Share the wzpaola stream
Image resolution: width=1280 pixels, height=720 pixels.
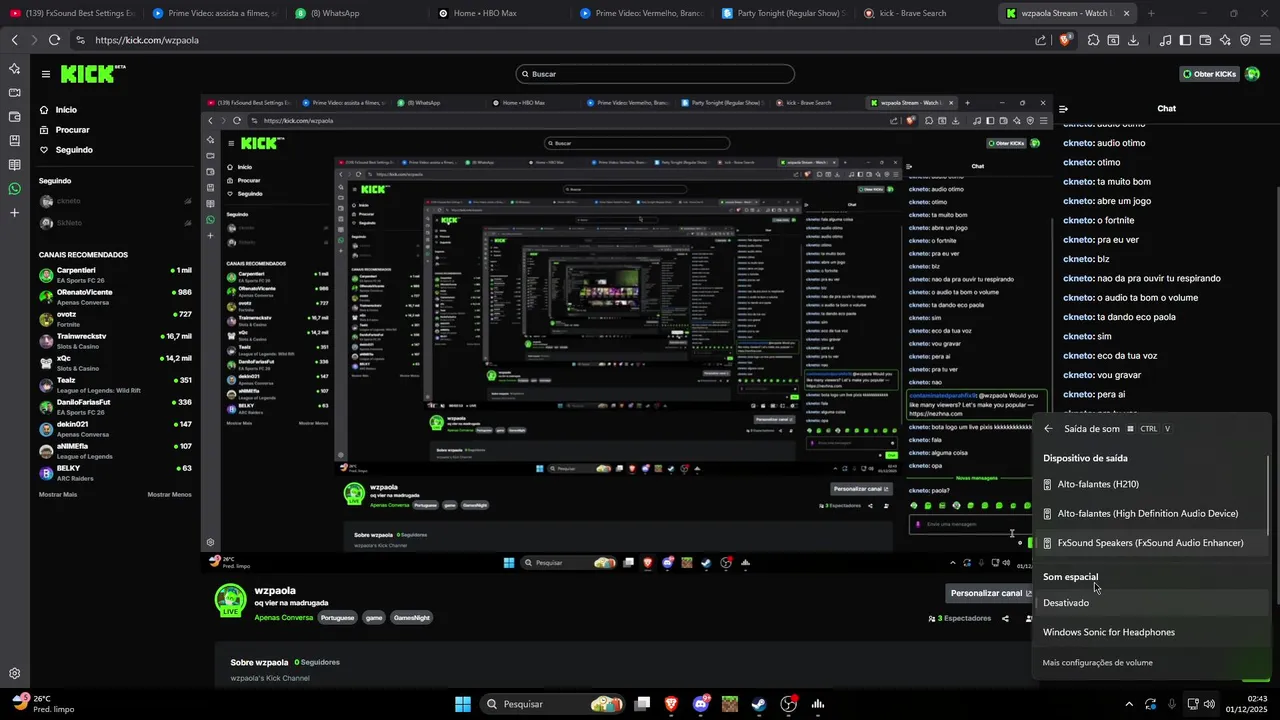click(x=1005, y=619)
